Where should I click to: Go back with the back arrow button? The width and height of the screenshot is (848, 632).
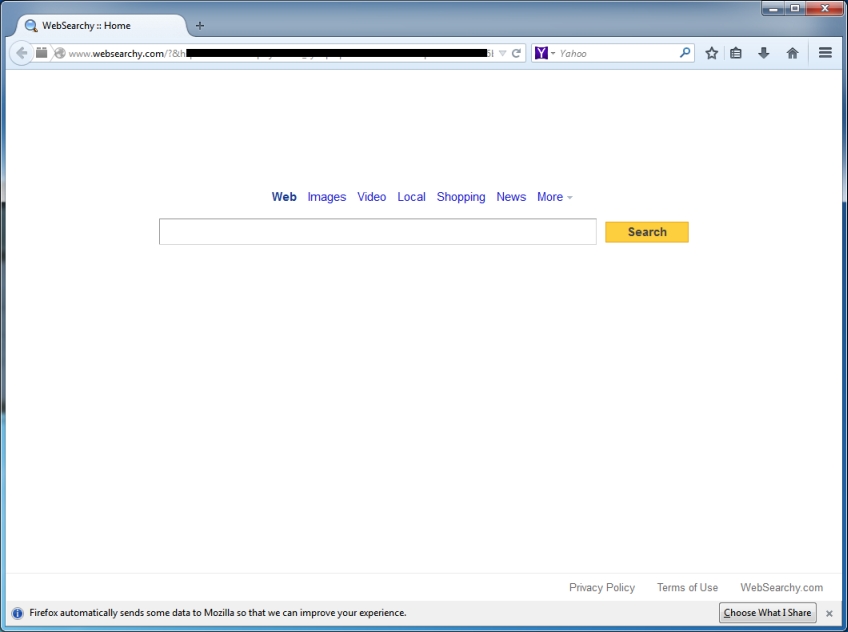21,53
